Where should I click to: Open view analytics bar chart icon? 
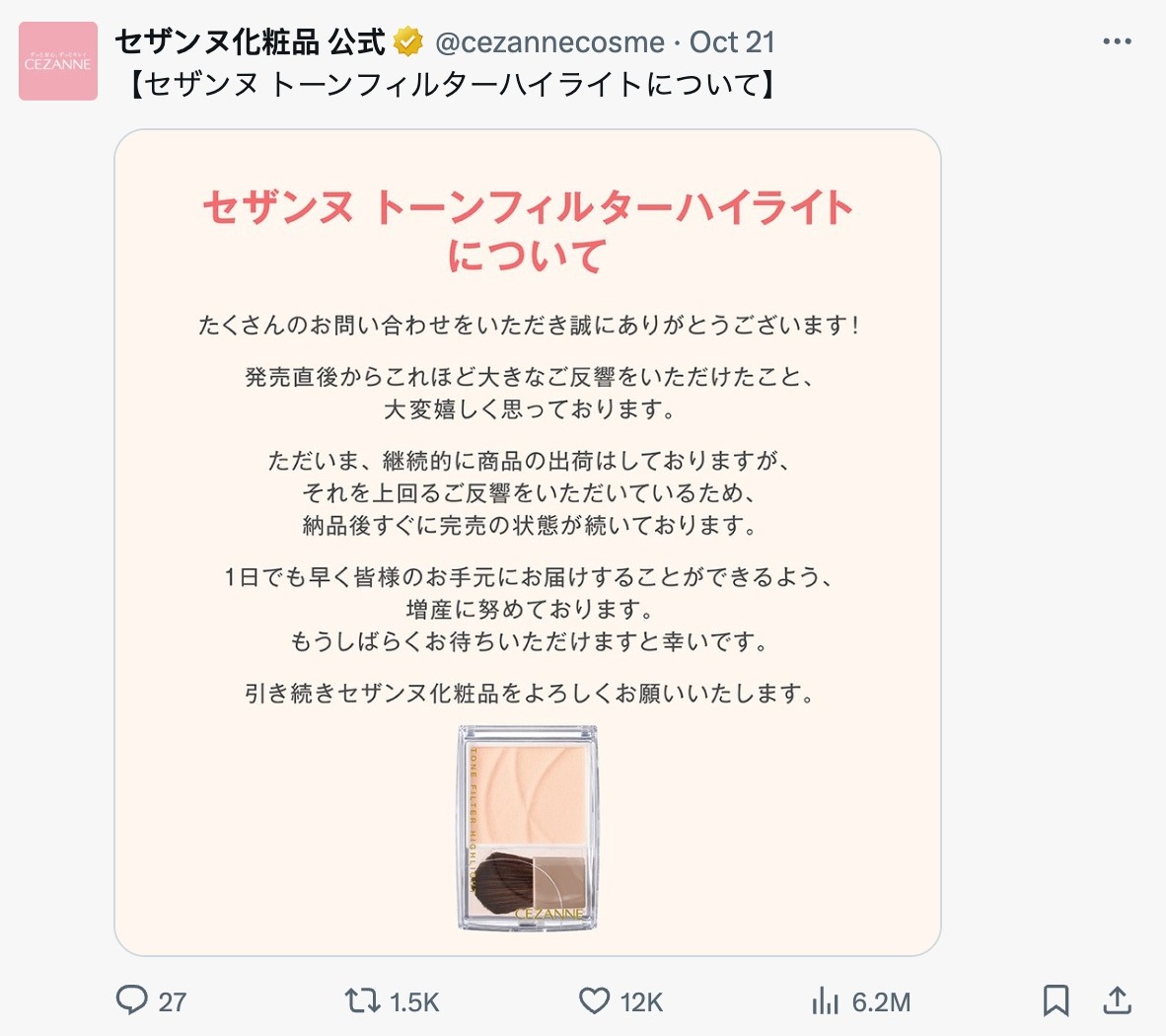[826, 1000]
